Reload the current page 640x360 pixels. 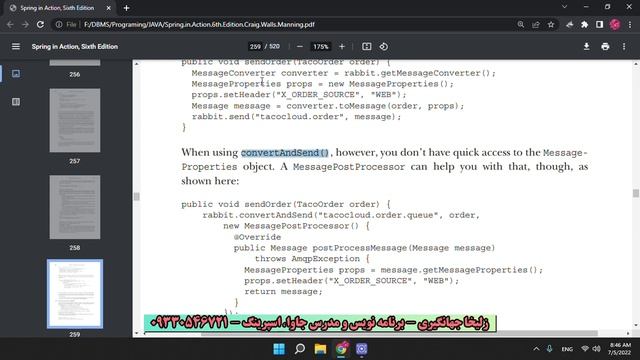point(40,24)
